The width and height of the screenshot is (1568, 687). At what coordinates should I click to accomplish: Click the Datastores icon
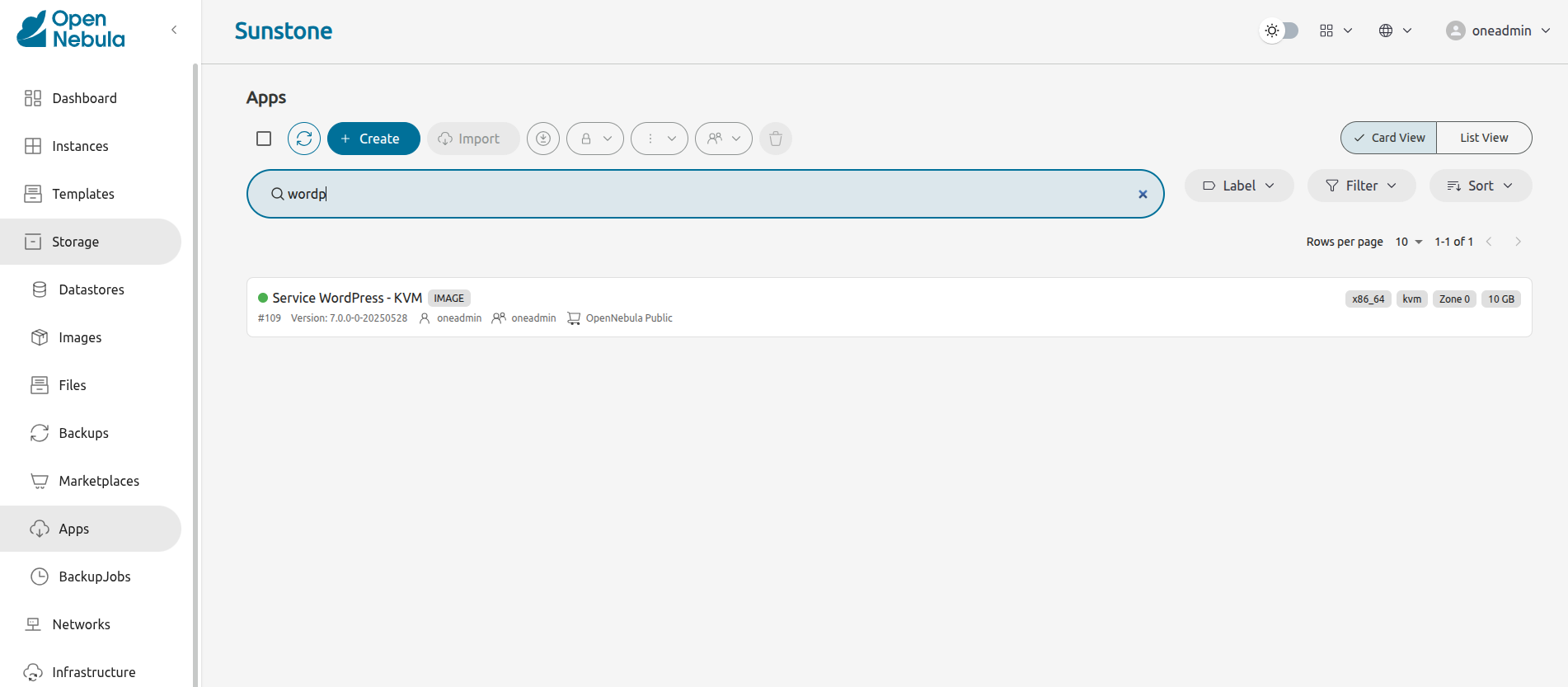pos(40,289)
